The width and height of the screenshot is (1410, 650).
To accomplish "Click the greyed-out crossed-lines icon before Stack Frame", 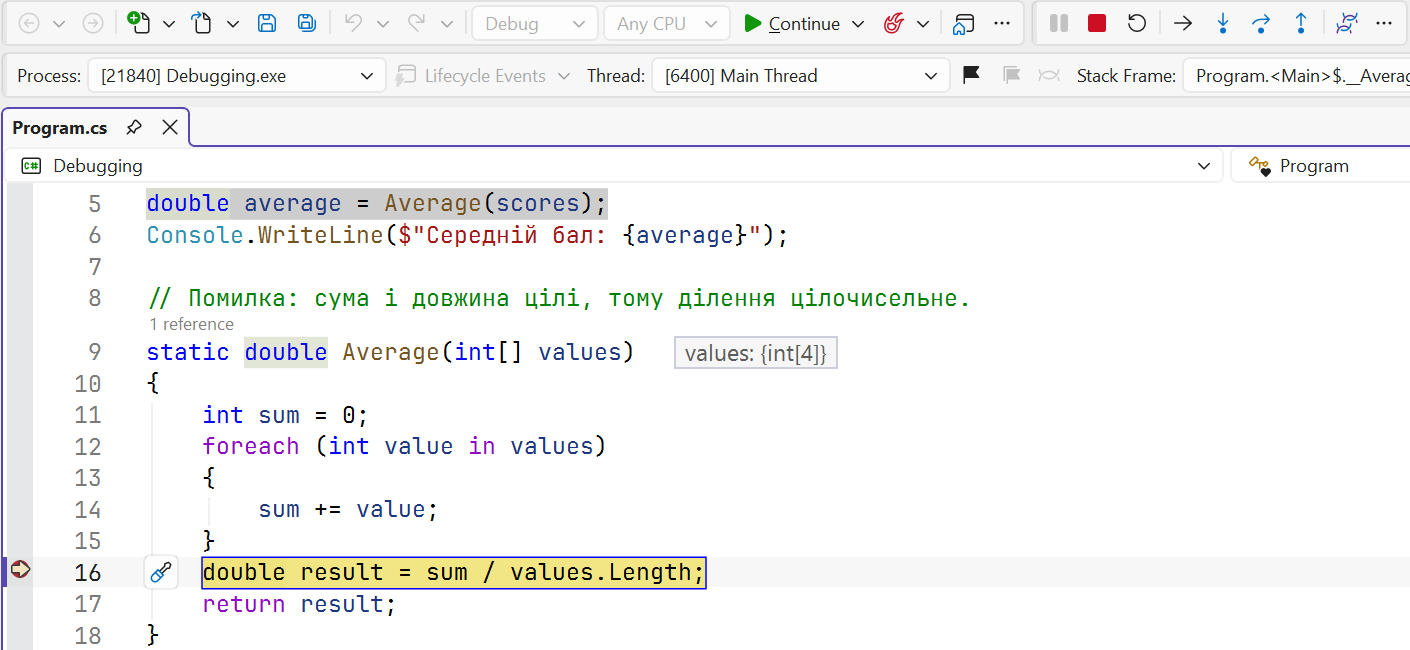I will pyautogui.click(x=1049, y=75).
